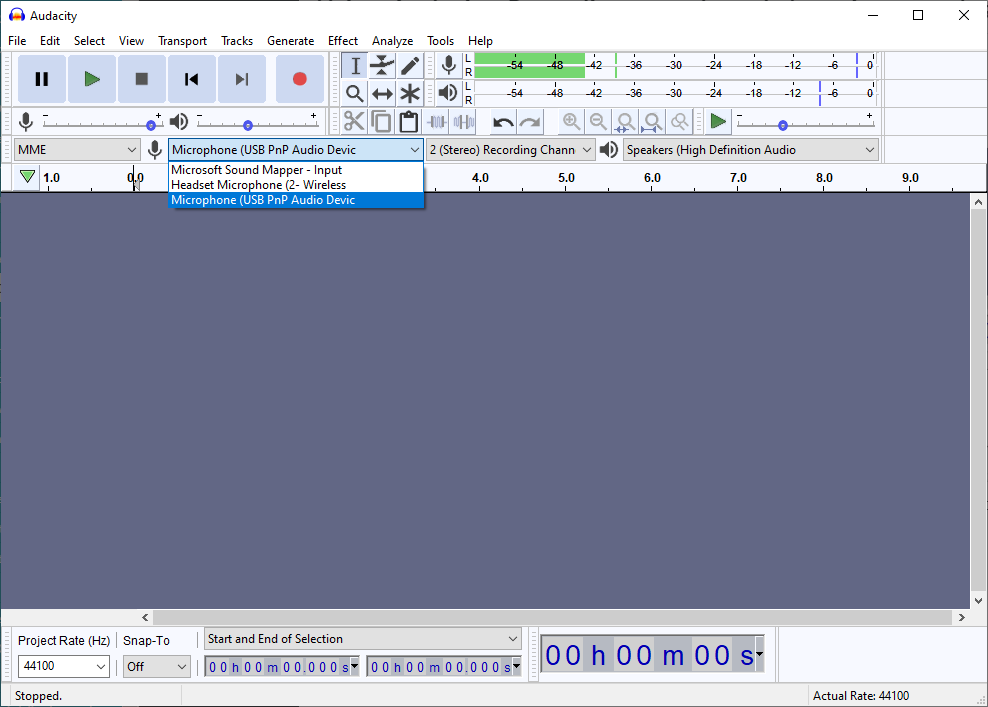Screen dimensions: 988x707
Task: Activate the Draw pencil tool
Action: click(410, 66)
